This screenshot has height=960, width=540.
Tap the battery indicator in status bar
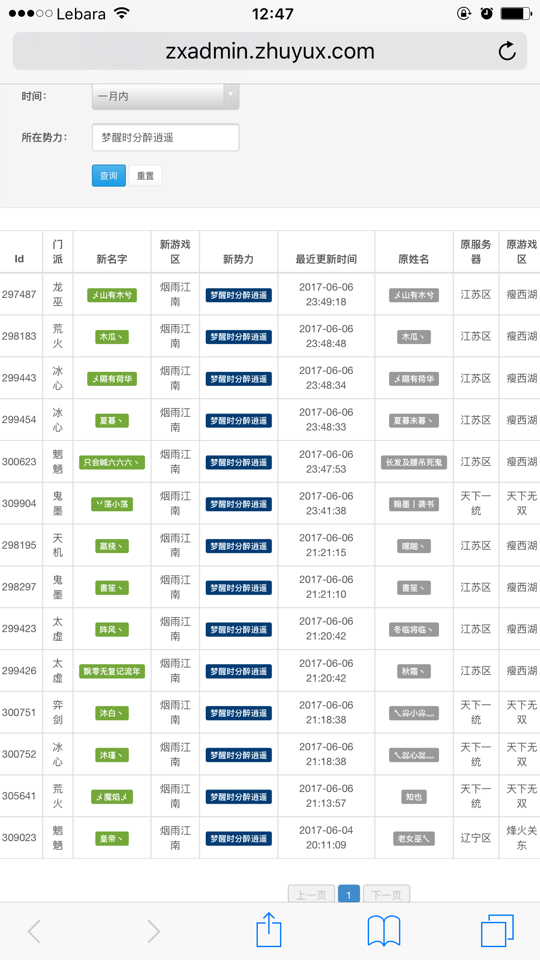pyautogui.click(x=516, y=13)
